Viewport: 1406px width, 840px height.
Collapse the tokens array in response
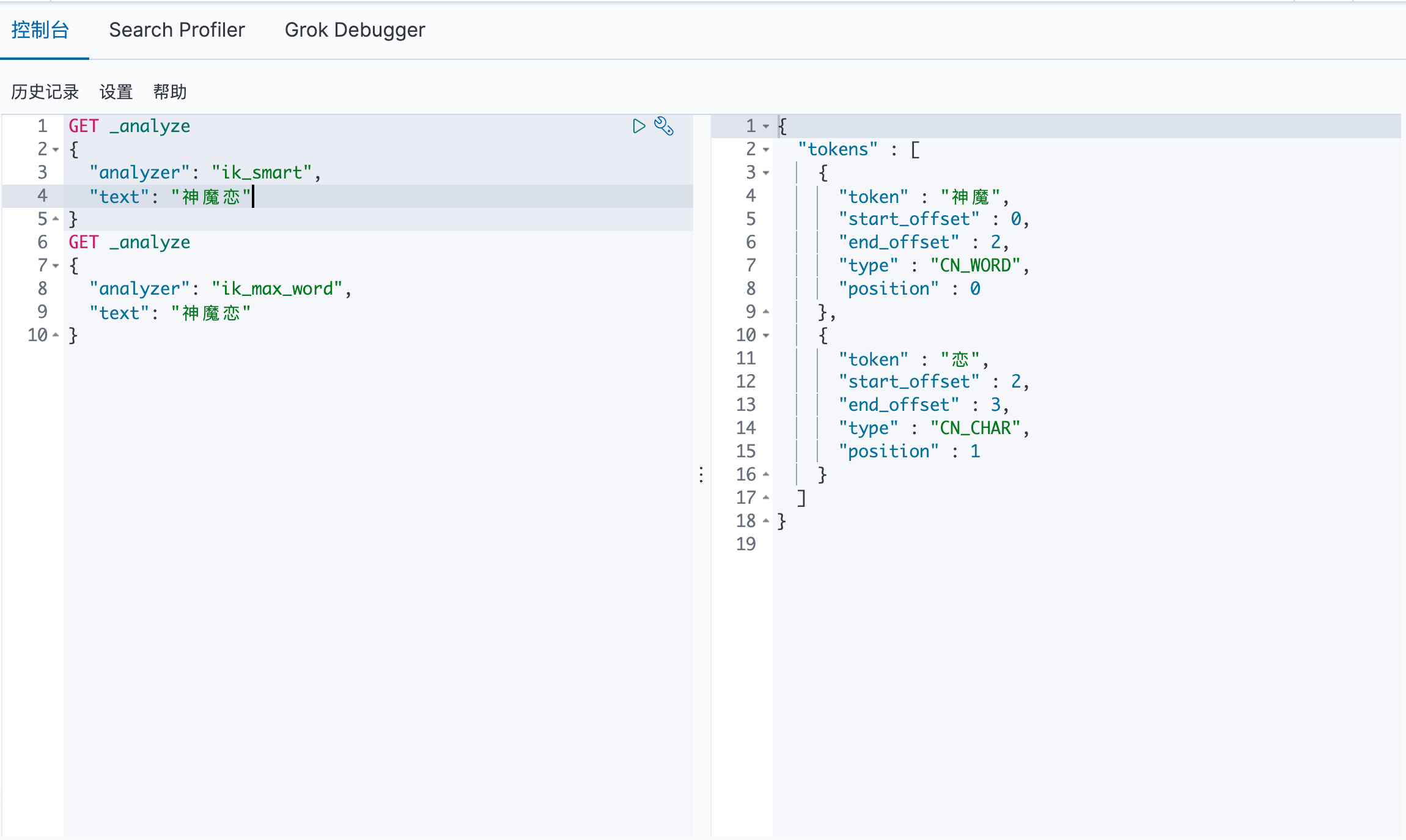(x=765, y=149)
